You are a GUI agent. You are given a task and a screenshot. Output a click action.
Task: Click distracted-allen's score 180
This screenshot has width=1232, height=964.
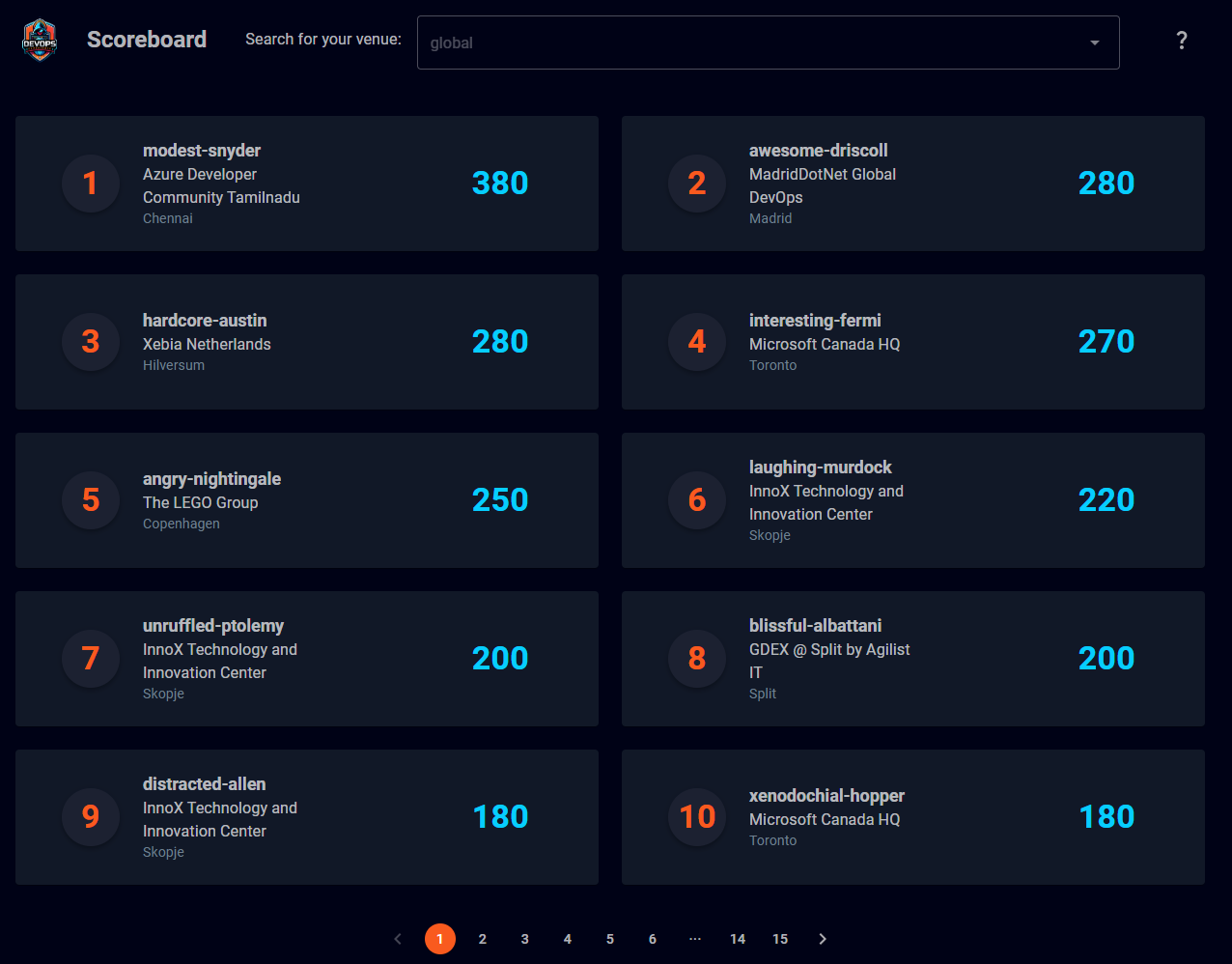coord(500,817)
